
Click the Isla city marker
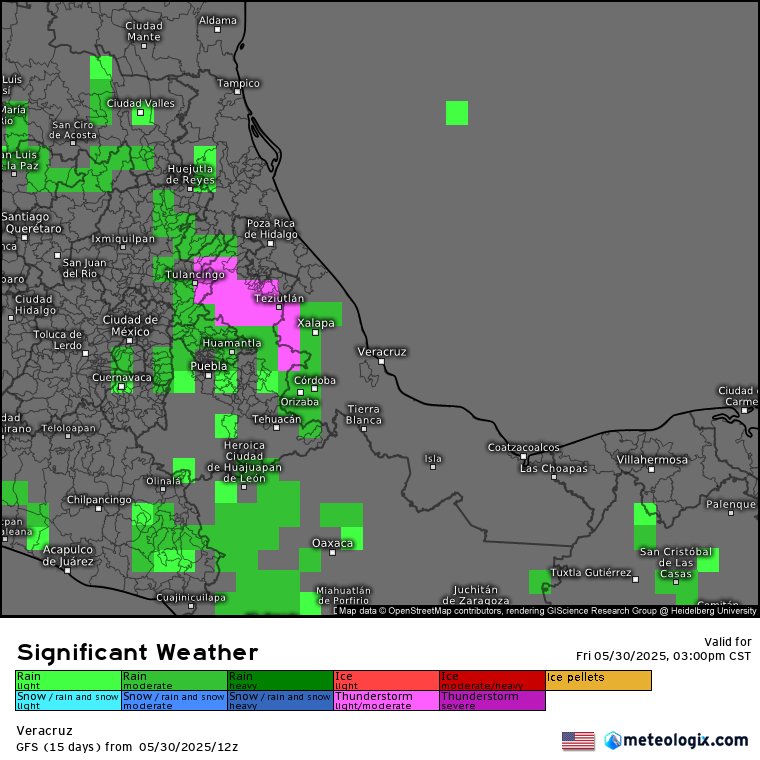point(433,467)
